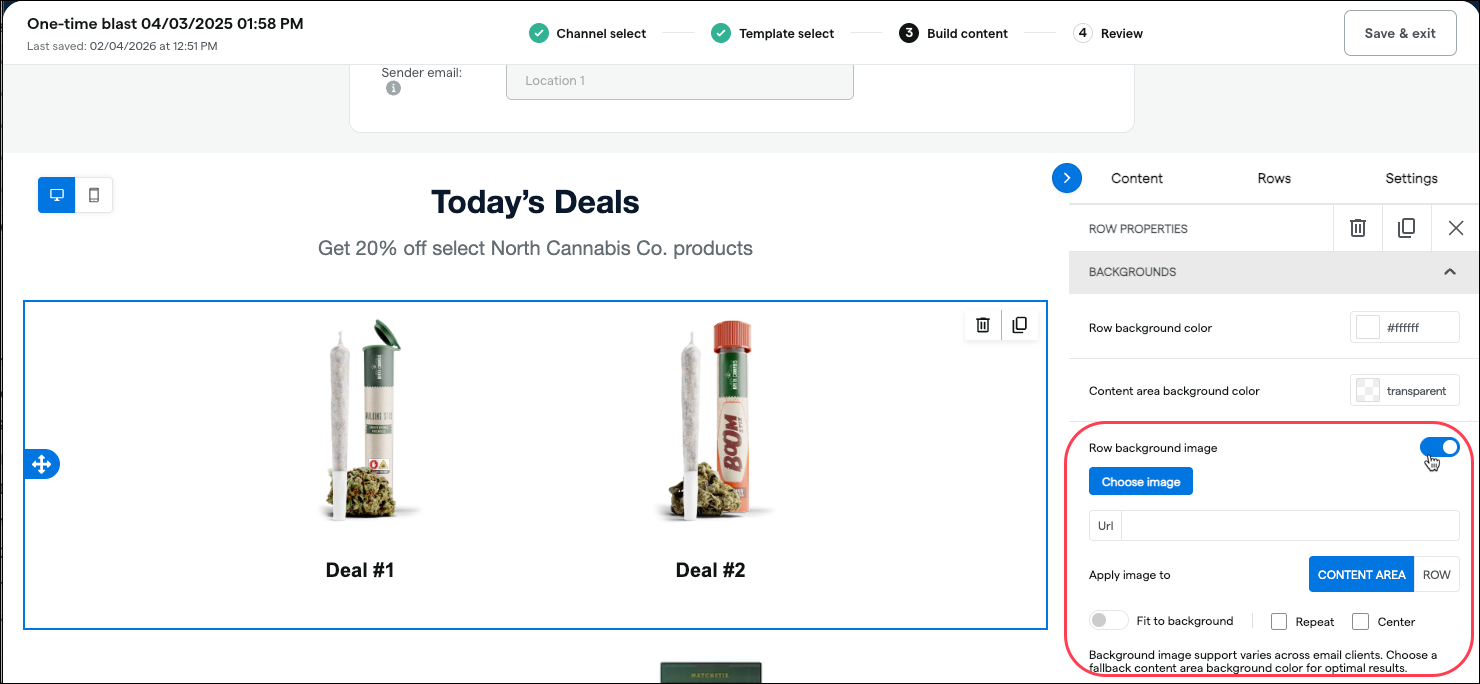Close the Row Properties panel
The height and width of the screenshot is (684, 1480).
click(x=1455, y=228)
